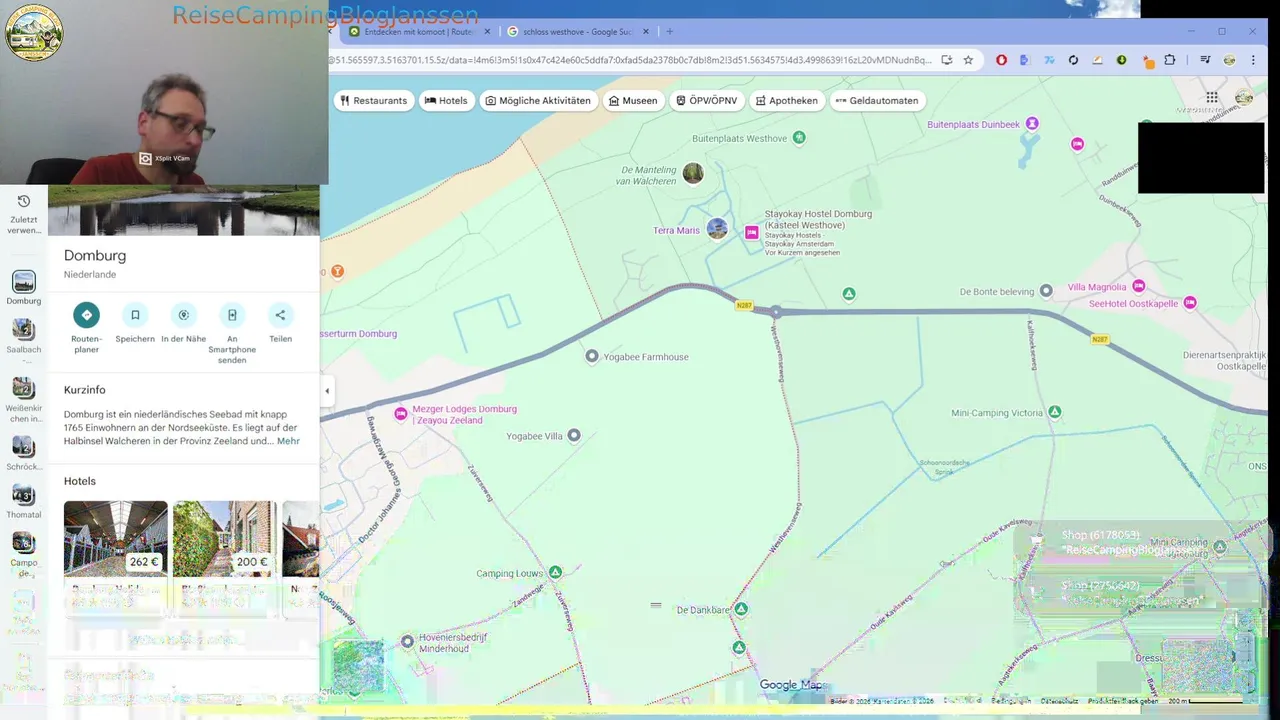Viewport: 1280px width, 720px height.
Task: Click Terra Maris map marker
Action: coord(717,229)
